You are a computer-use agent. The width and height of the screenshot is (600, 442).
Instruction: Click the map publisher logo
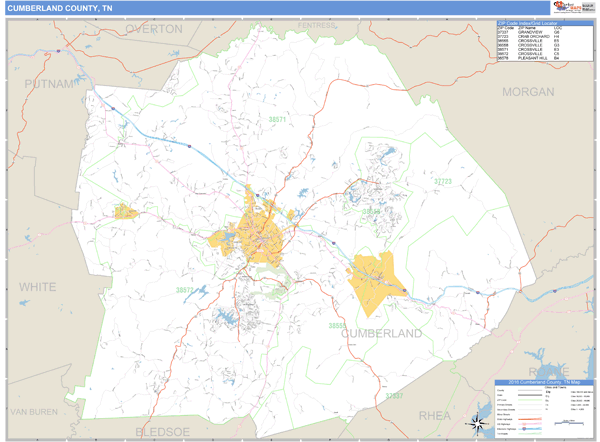[x=574, y=7]
